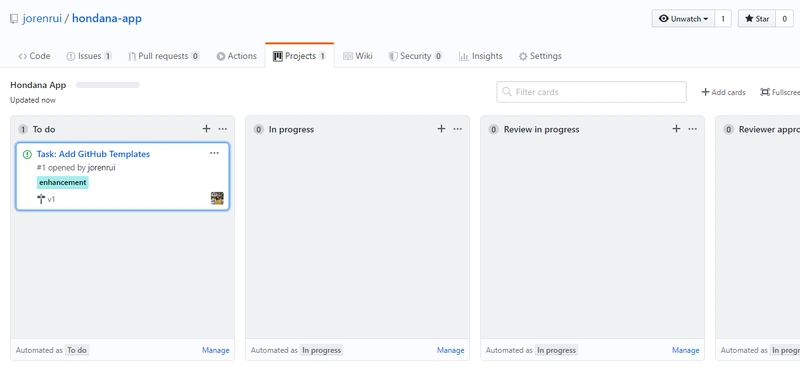View the watchers count of 1

(722, 19)
